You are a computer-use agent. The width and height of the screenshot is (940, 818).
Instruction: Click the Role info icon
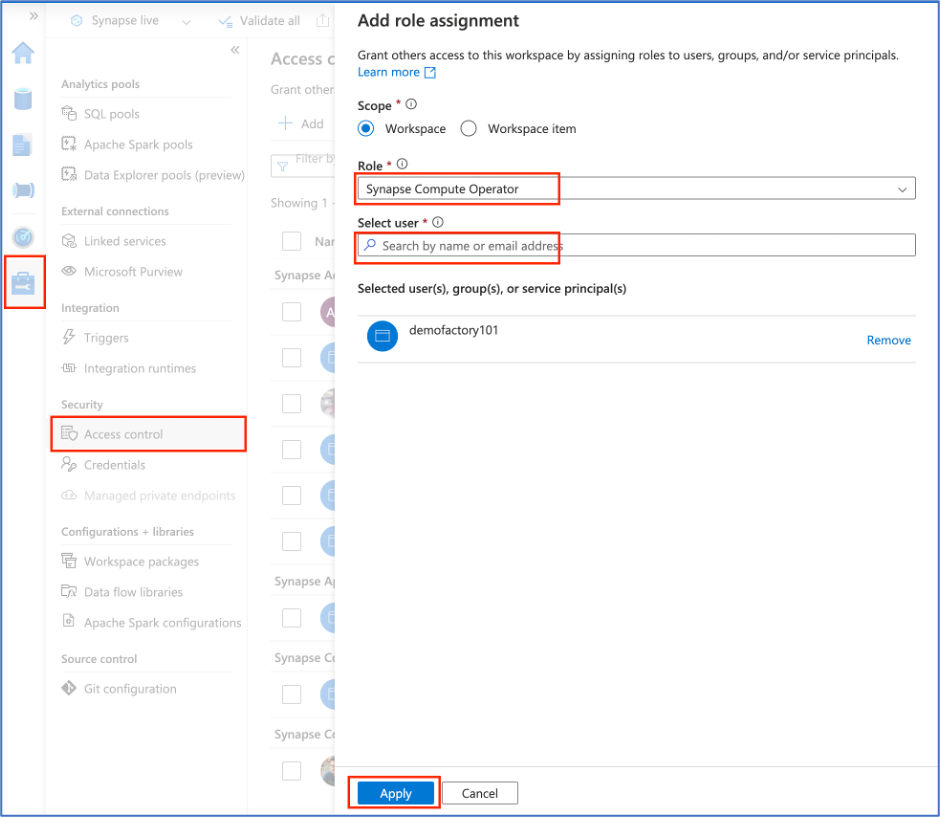402,164
